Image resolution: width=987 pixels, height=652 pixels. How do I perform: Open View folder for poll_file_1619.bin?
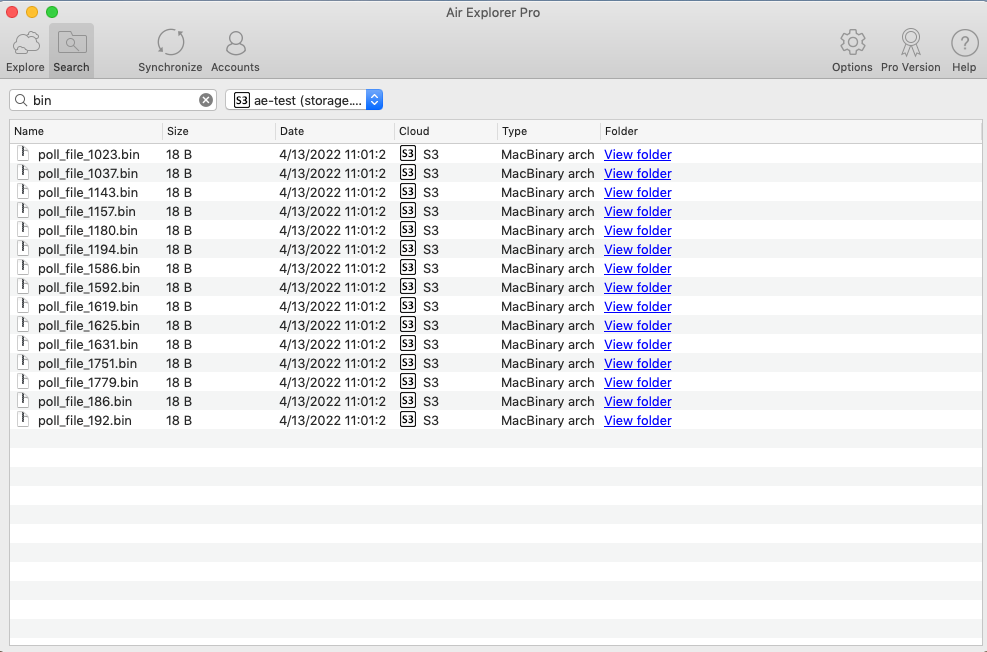[638, 306]
